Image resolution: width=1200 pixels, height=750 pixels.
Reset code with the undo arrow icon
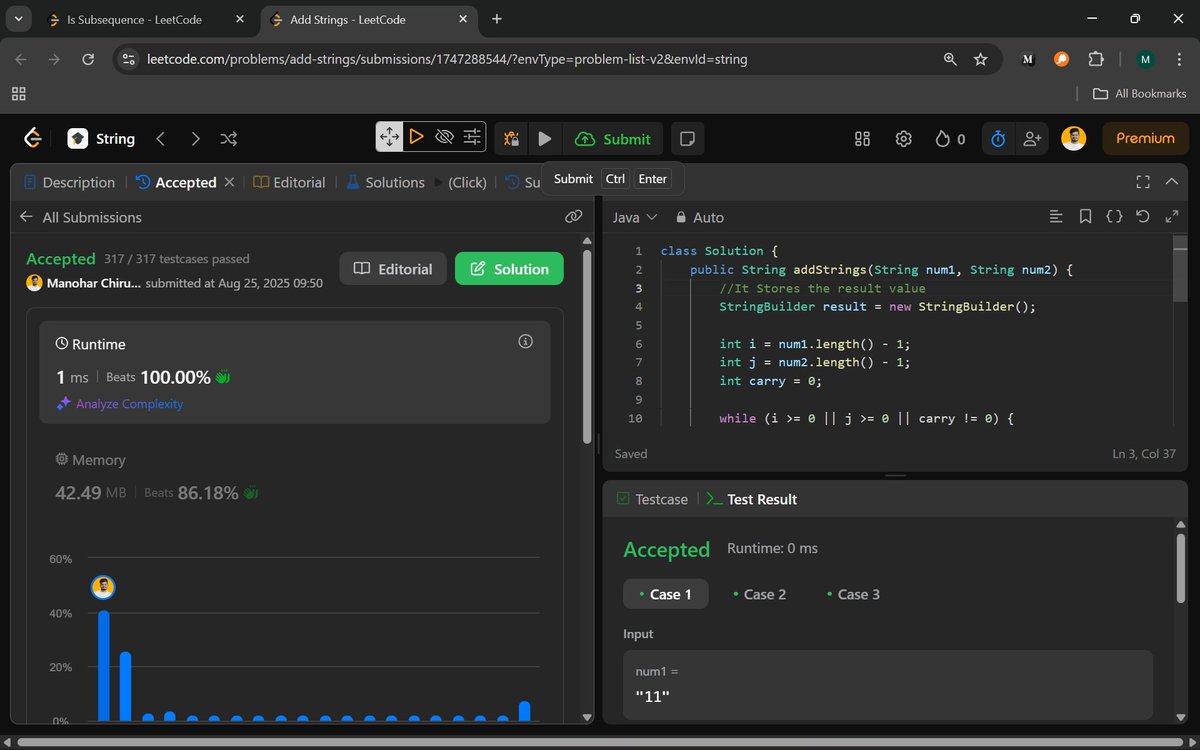[x=1143, y=216]
